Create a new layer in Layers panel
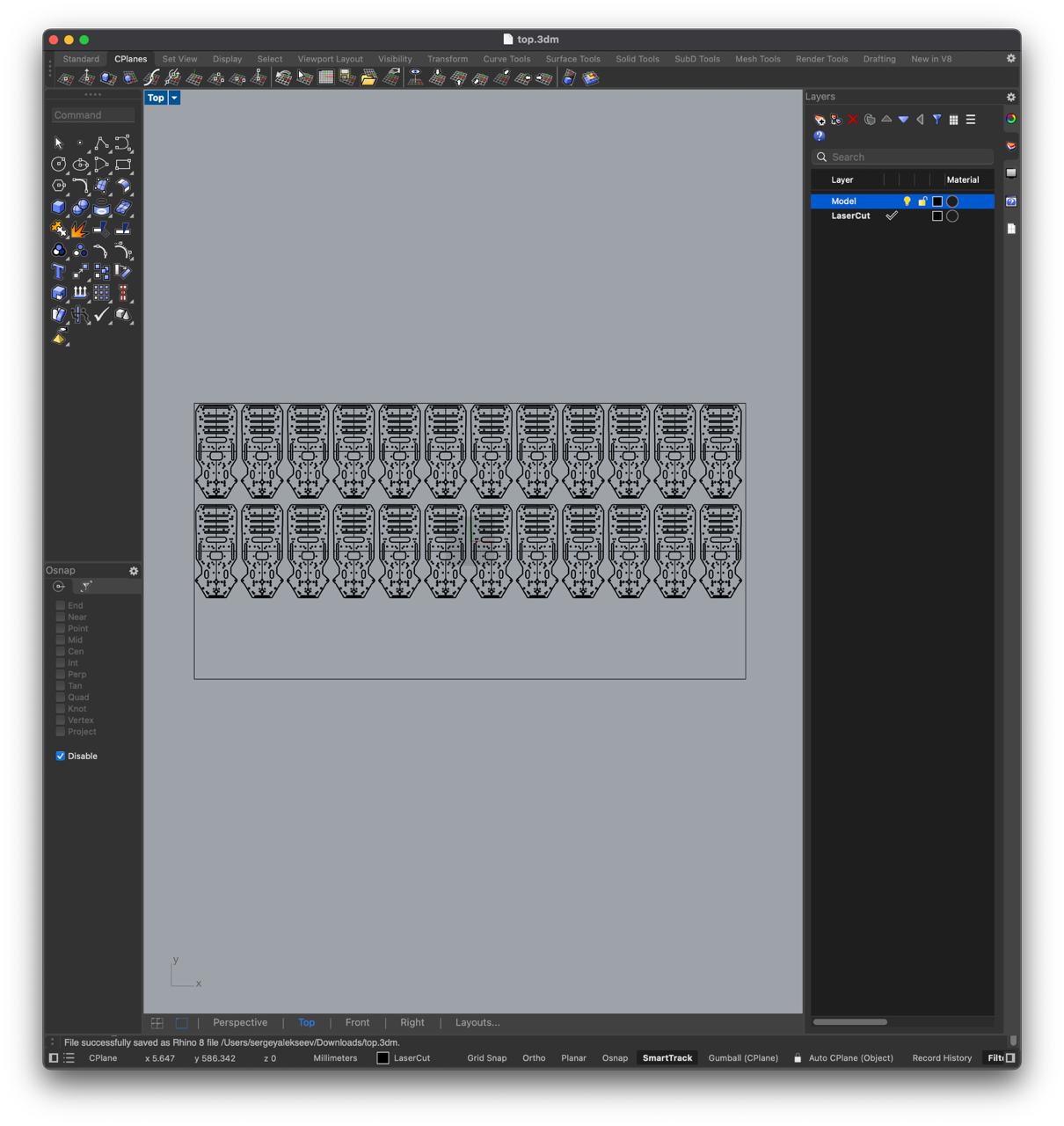Viewport: 1064px width, 1126px height. click(x=820, y=120)
